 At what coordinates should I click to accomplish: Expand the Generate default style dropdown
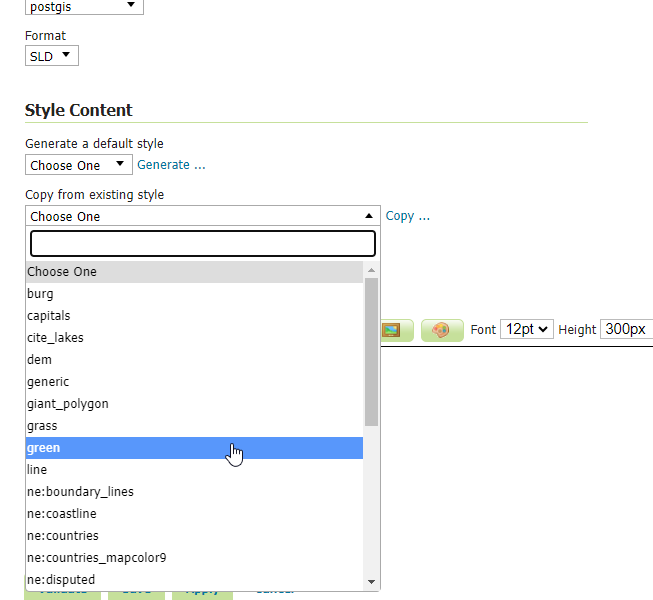coord(78,165)
